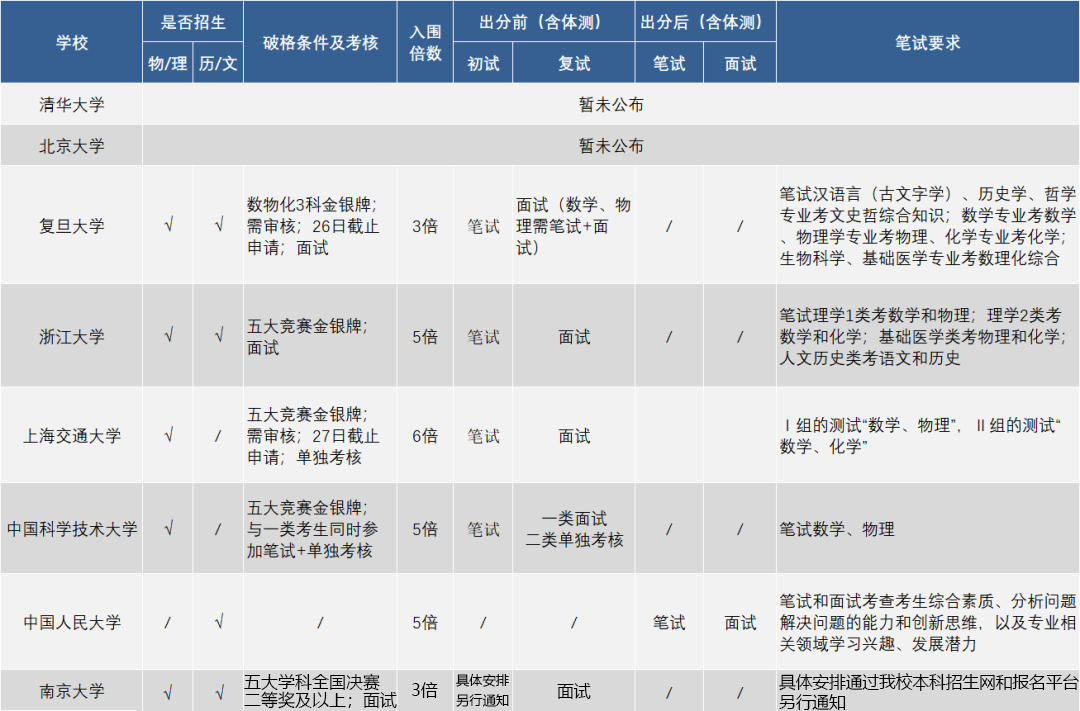Click 中国人民大学's 笔试 after-score cell
Viewport: 1080px width, 711px height.
(x=669, y=622)
